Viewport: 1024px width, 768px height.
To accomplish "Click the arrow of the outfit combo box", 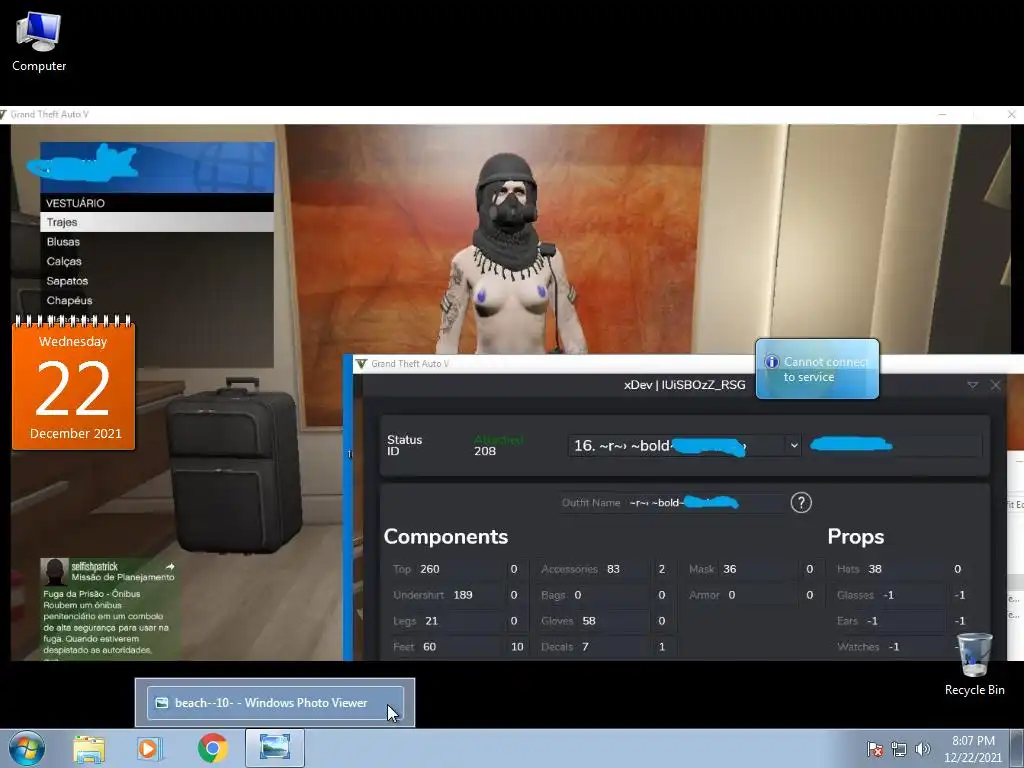I will (x=794, y=445).
